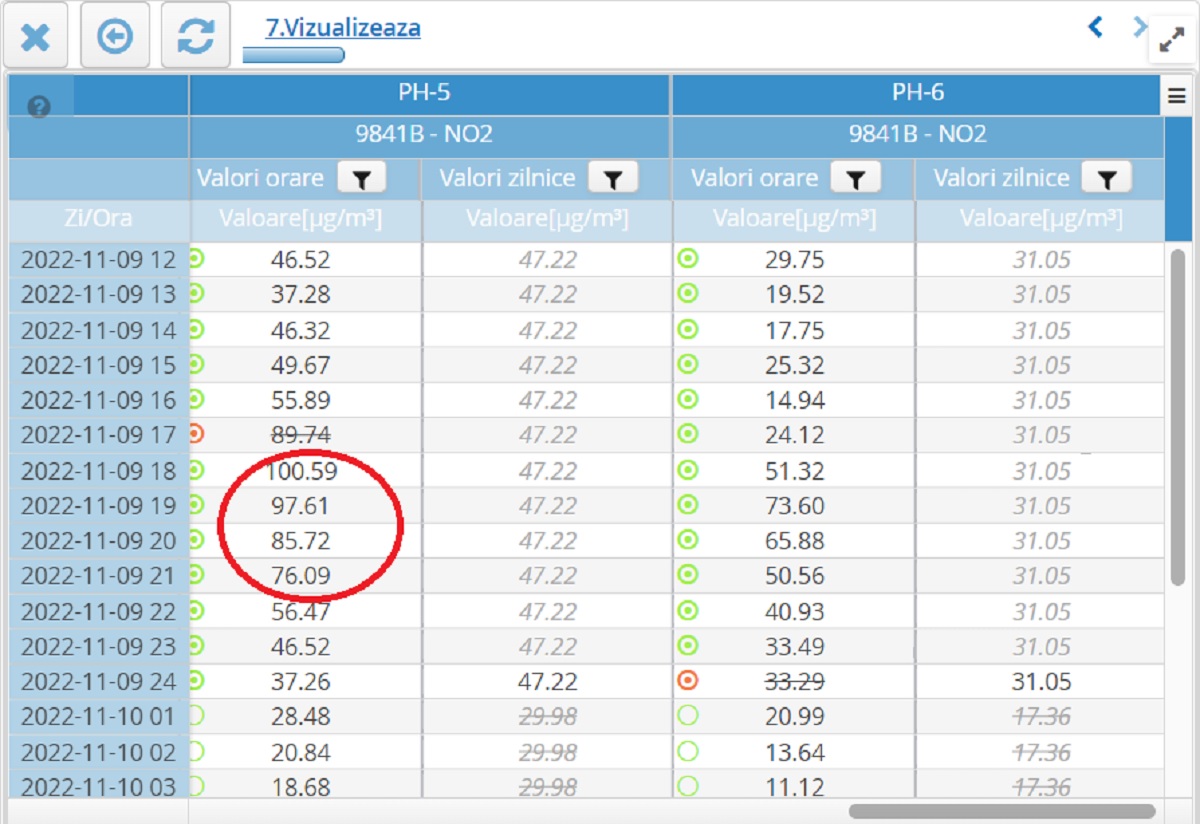Click the vertical scrollbar thumb on right
1200x824 pixels.
coord(1177,416)
